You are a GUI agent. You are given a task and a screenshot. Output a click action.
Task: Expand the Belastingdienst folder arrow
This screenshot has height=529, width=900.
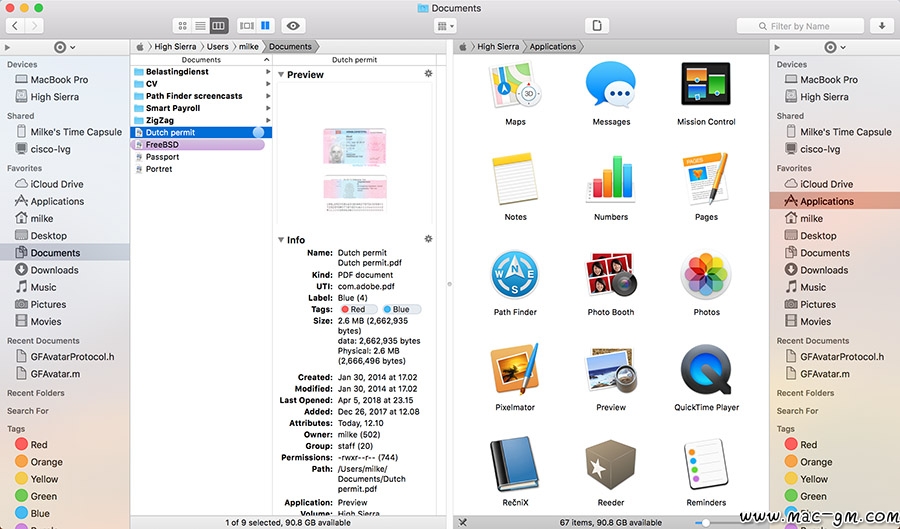point(267,72)
